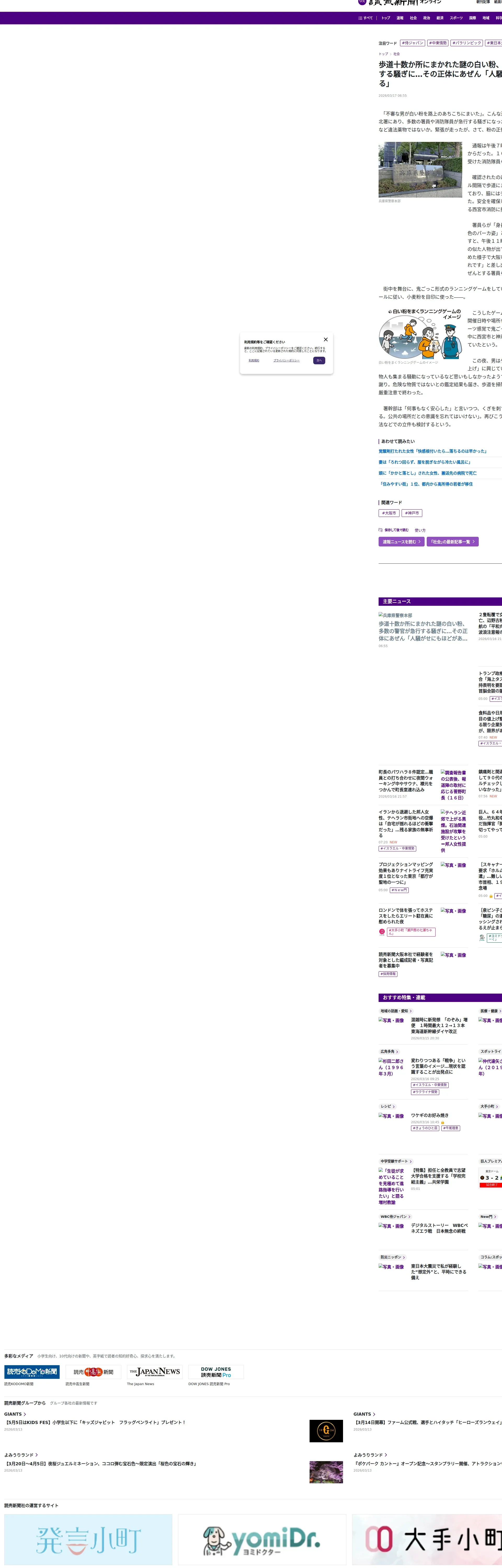This screenshot has height=1568, width=502.
Task: Click The Japan News logo
Action: click(x=155, y=1371)
